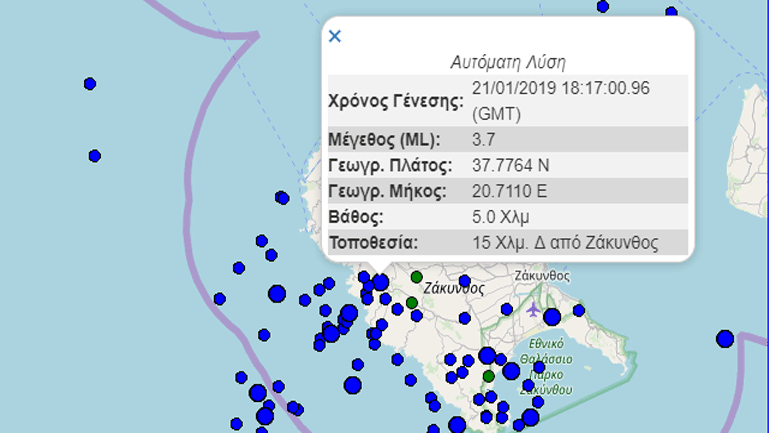770x433 pixels.
Task: Click the Μέγεθος (ML) label
Action: click(384, 140)
